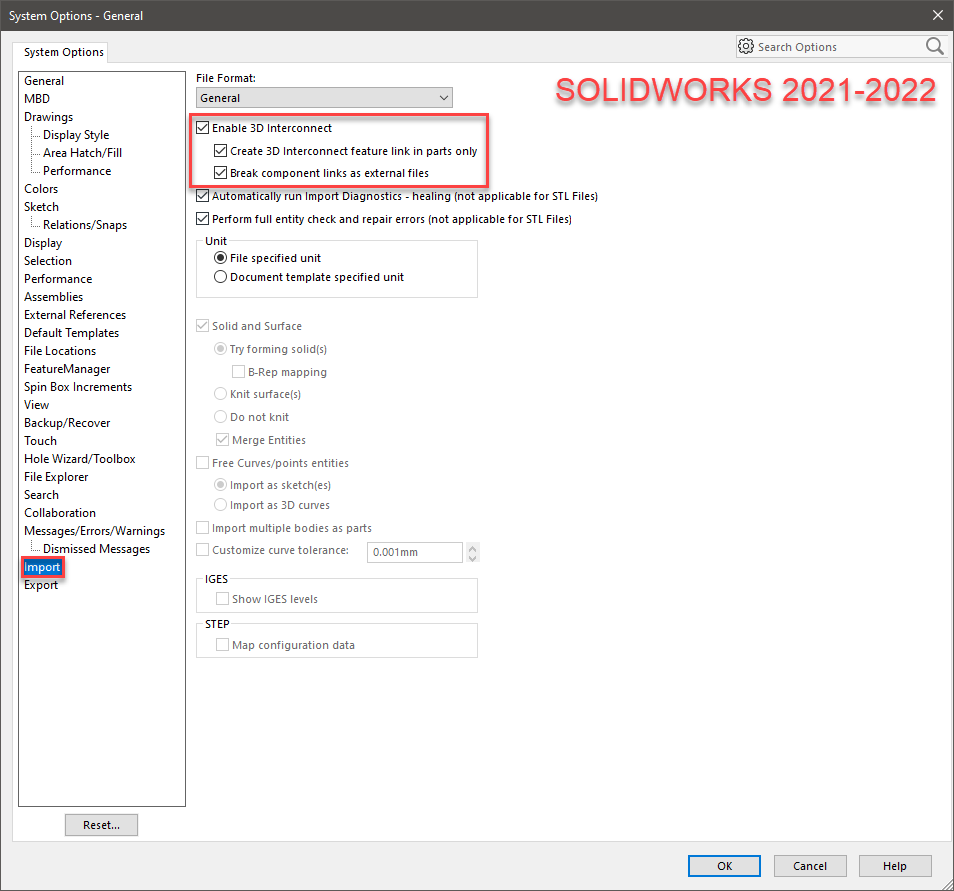Viewport: 954px width, 891px height.
Task: Select Display Style under Drawings
Action: 76,135
